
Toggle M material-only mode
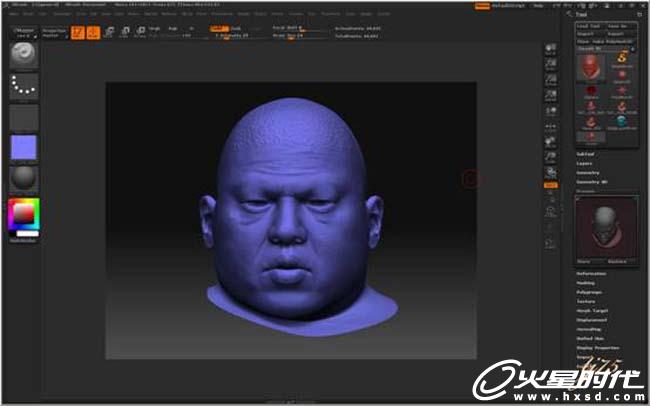pos(192,29)
